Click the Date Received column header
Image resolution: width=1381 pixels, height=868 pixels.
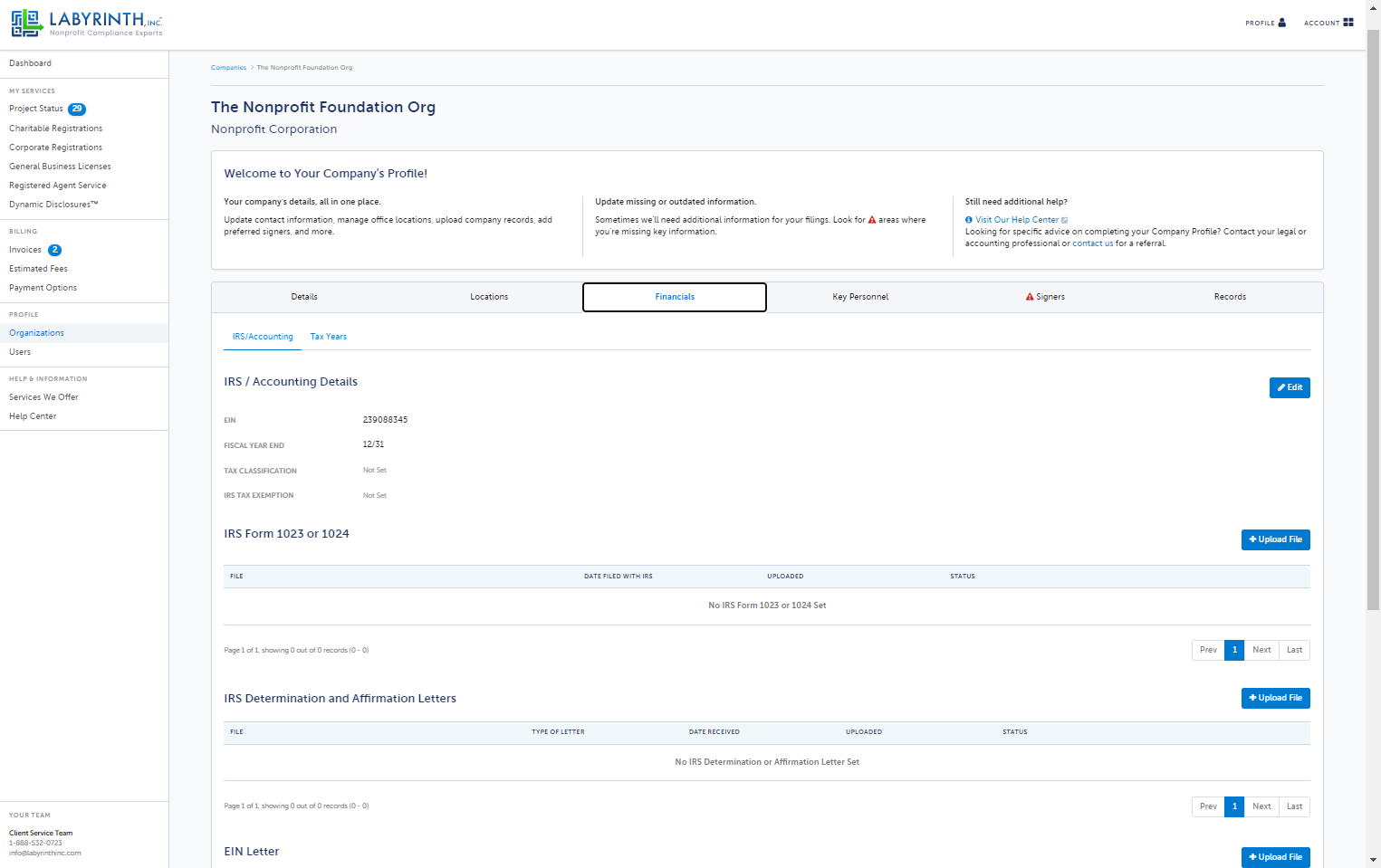tap(714, 732)
